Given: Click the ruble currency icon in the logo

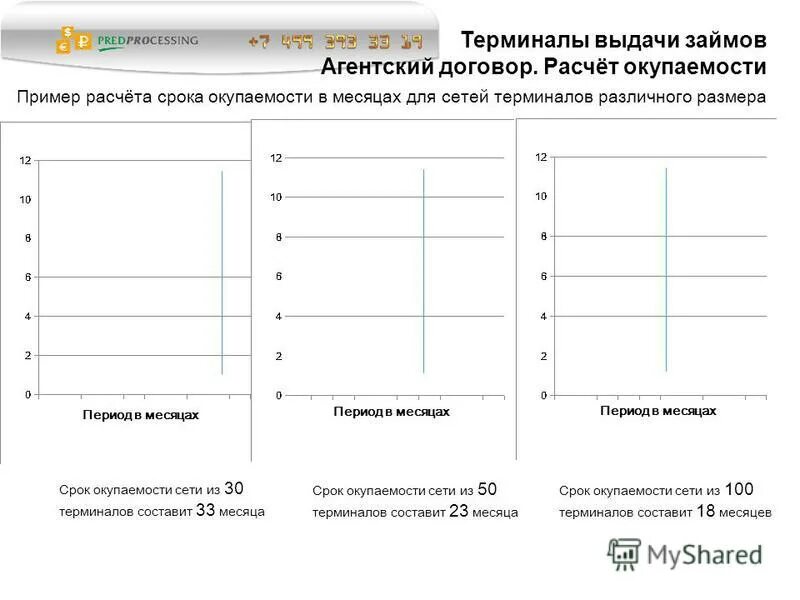Looking at the screenshot, I should (x=83, y=41).
